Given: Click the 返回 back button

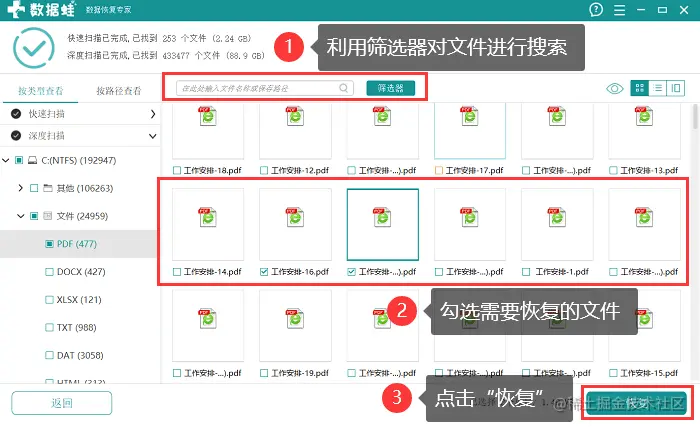Looking at the screenshot, I should (x=62, y=403).
